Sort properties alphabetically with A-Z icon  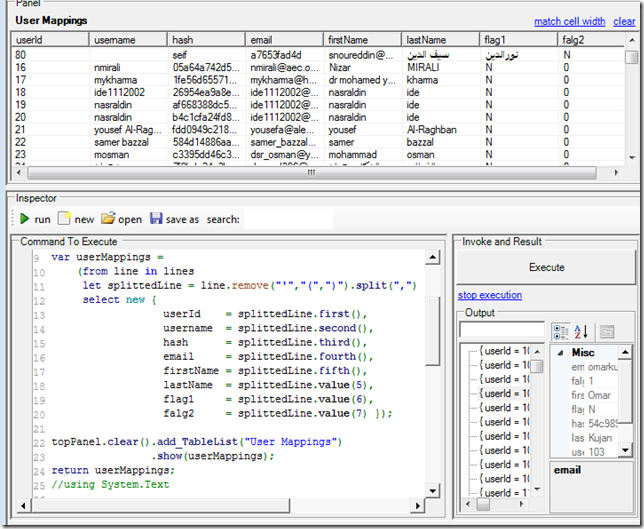(582, 331)
